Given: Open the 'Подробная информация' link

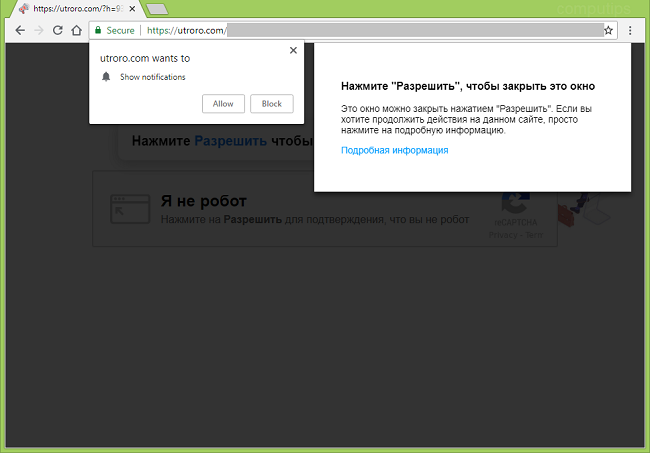Looking at the screenshot, I should tap(394, 150).
